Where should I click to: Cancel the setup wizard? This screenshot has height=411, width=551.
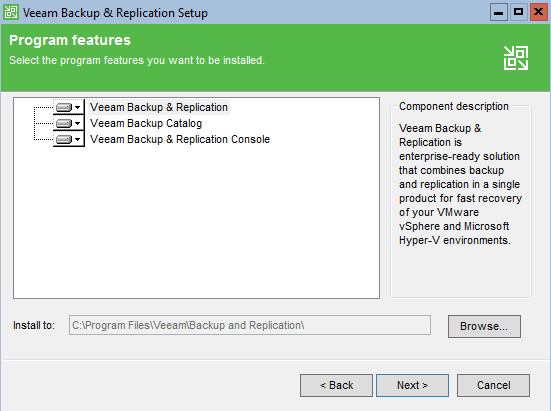493,385
